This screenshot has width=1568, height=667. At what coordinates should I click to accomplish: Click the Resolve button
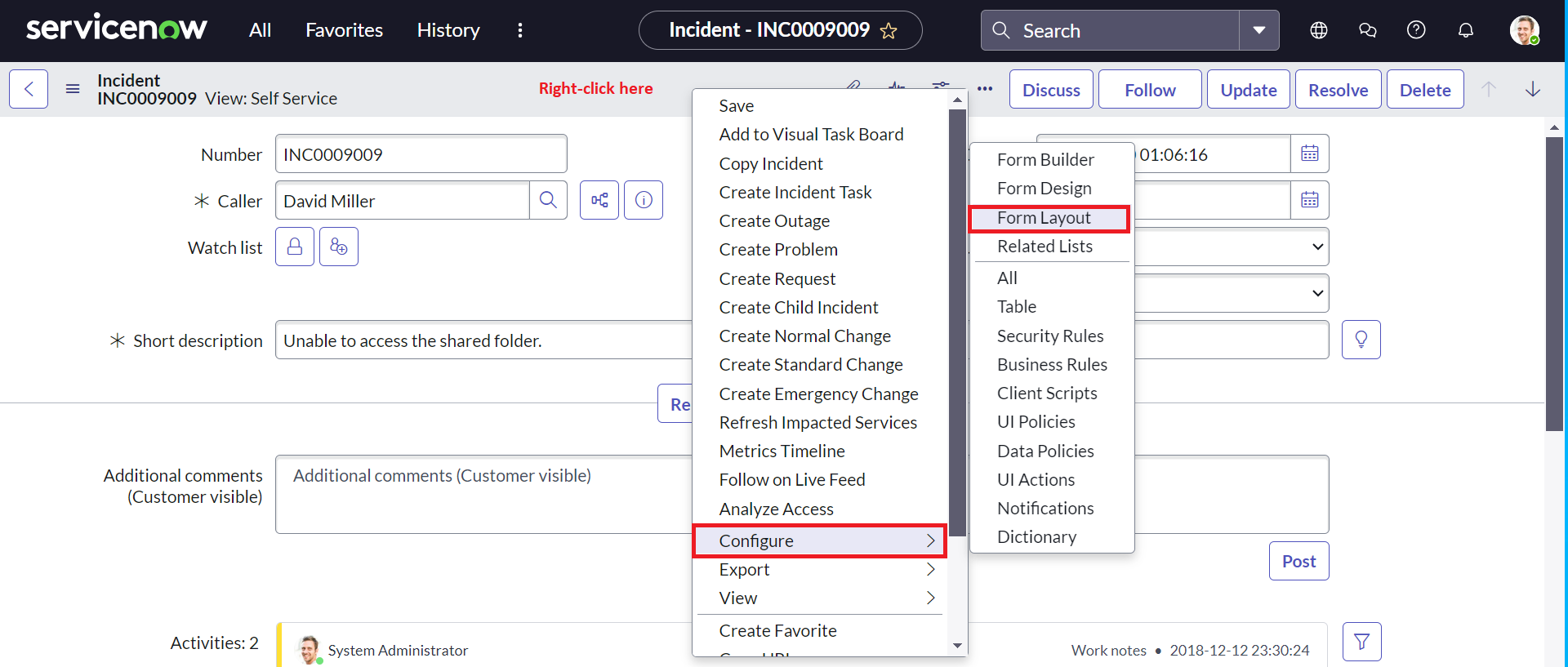(x=1338, y=89)
